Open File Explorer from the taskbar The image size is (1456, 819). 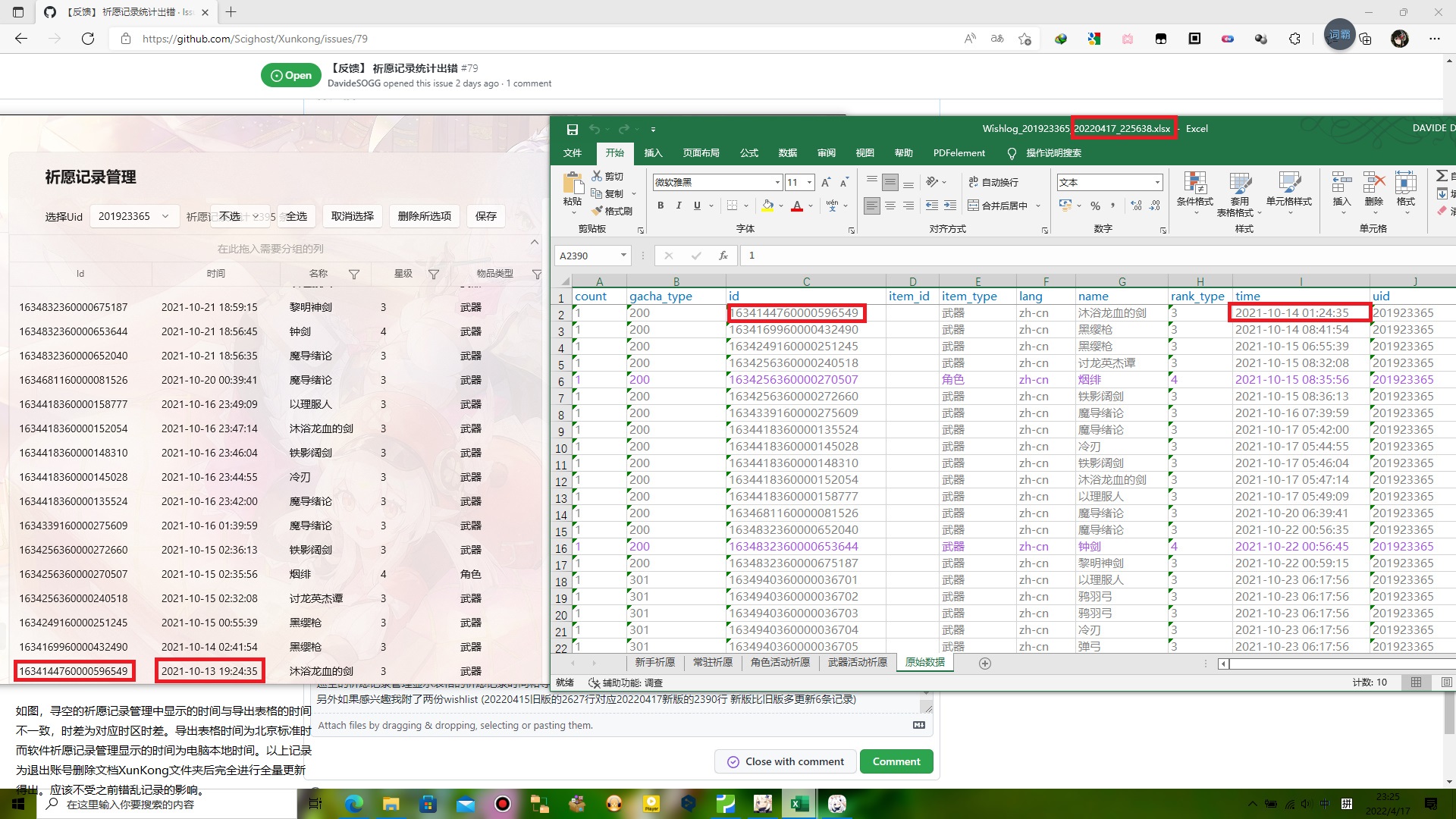(391, 804)
